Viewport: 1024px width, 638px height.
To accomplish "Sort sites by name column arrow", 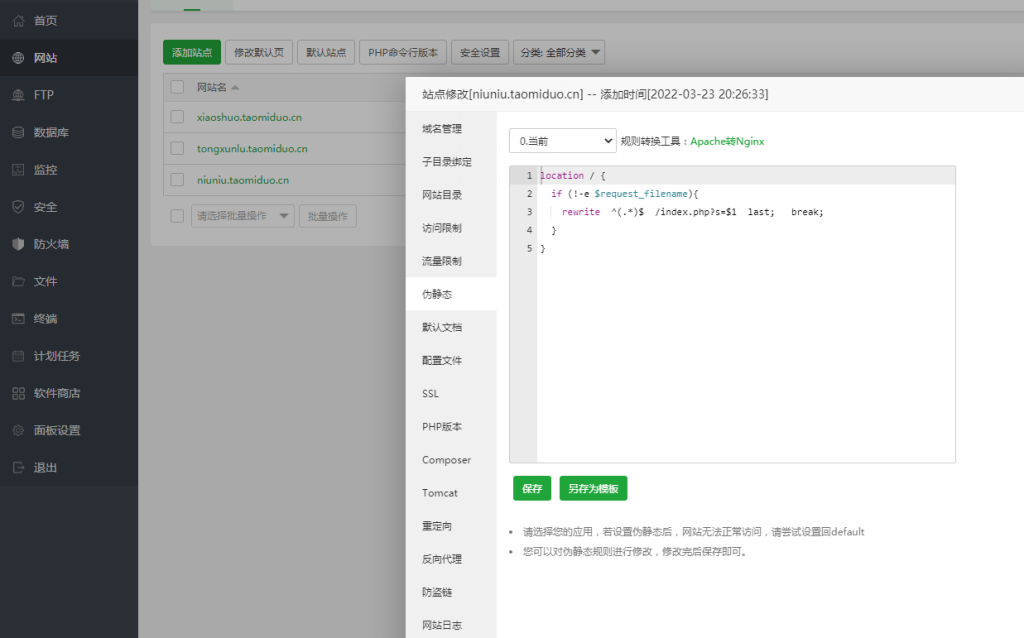I will point(235,87).
